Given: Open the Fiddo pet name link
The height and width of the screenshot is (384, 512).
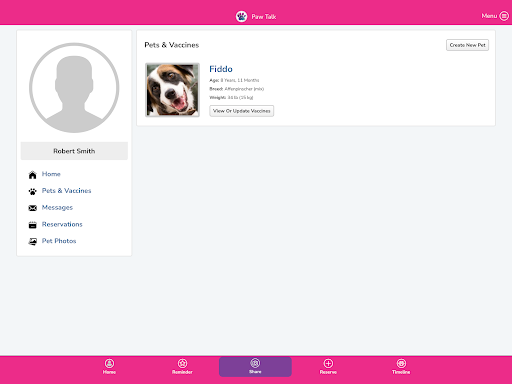Looking at the screenshot, I should click(x=221, y=69).
